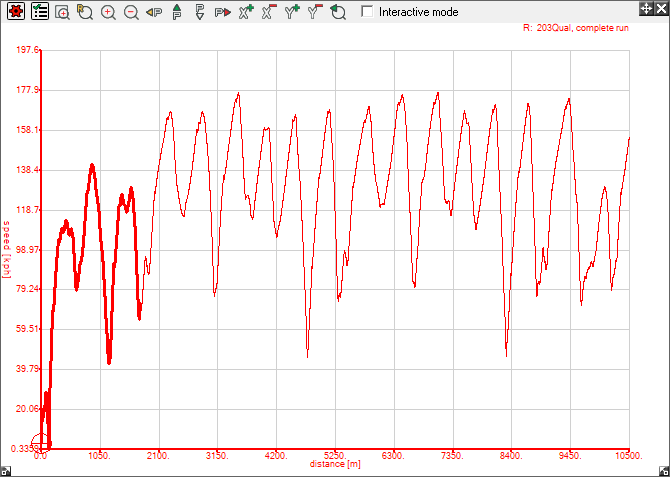Click the 'speed [kph]' y-axis label

[7, 250]
